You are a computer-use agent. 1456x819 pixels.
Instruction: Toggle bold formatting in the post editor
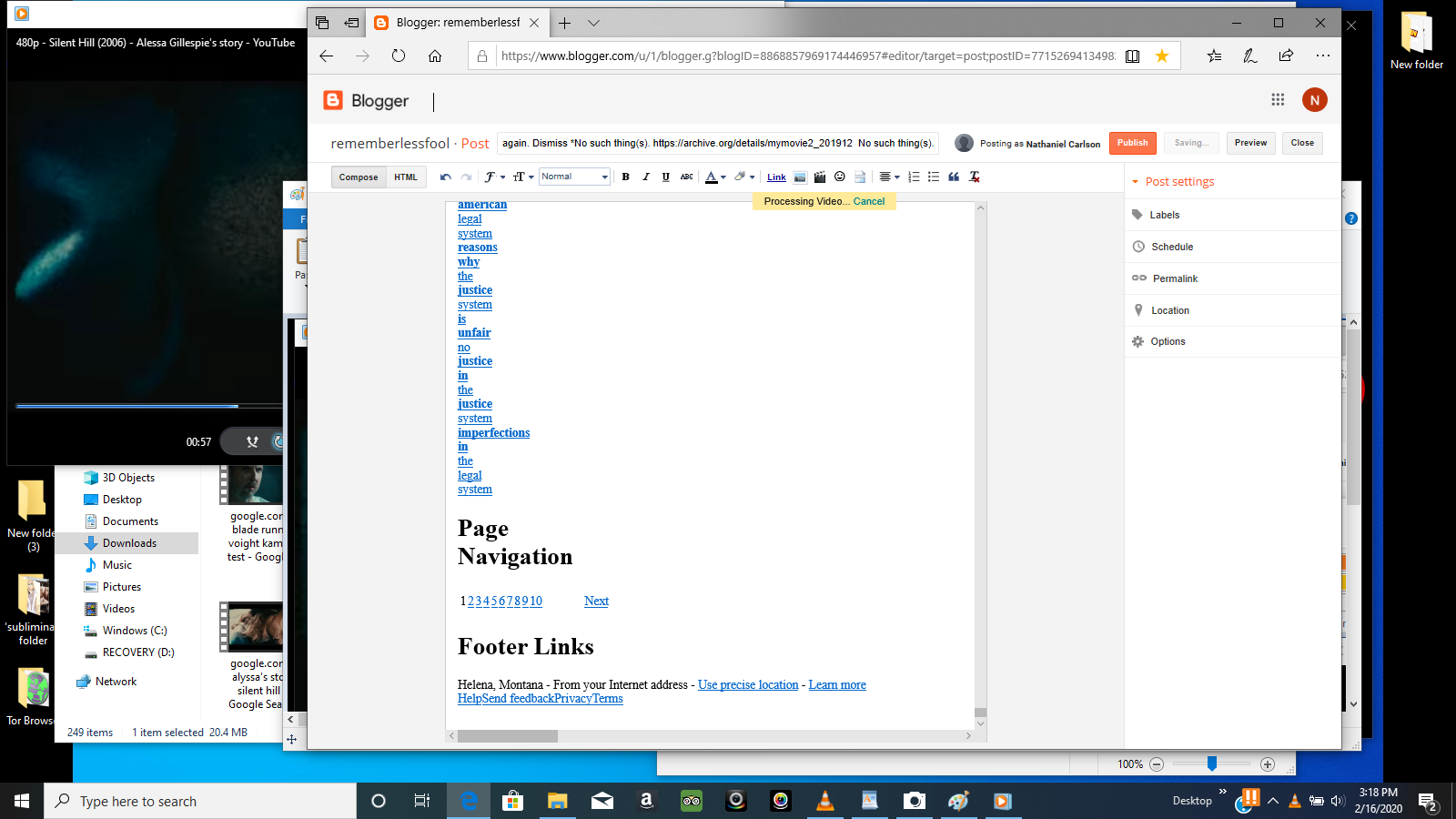pyautogui.click(x=625, y=177)
